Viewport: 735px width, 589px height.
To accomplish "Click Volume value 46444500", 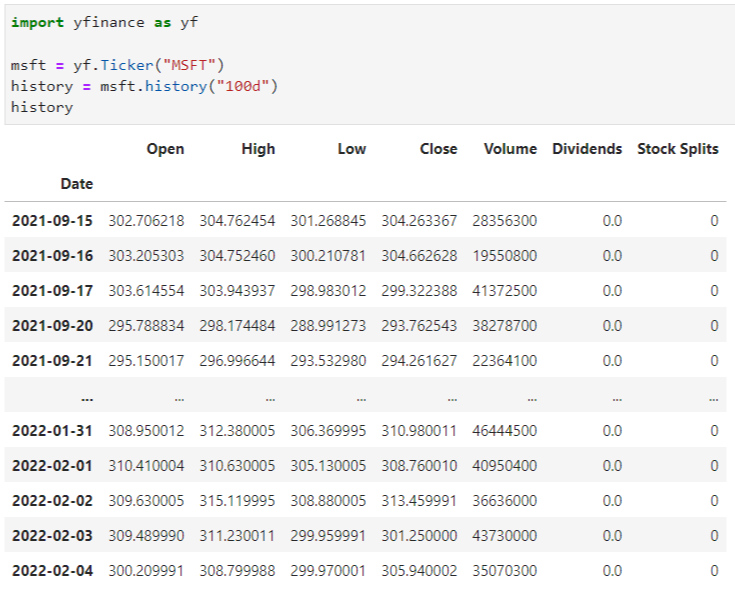I will click(x=504, y=431).
